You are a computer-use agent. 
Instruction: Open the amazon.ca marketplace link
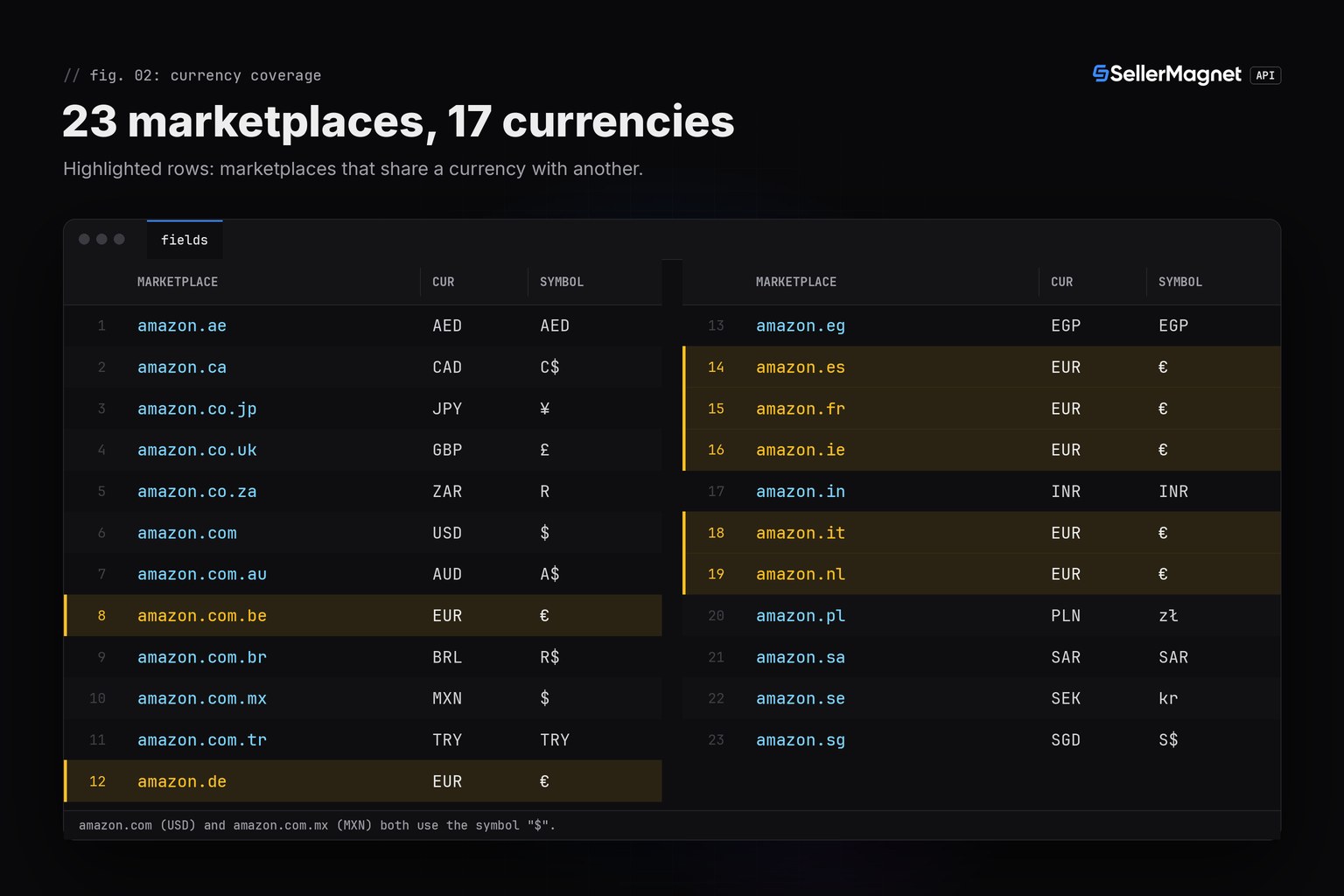(x=182, y=367)
